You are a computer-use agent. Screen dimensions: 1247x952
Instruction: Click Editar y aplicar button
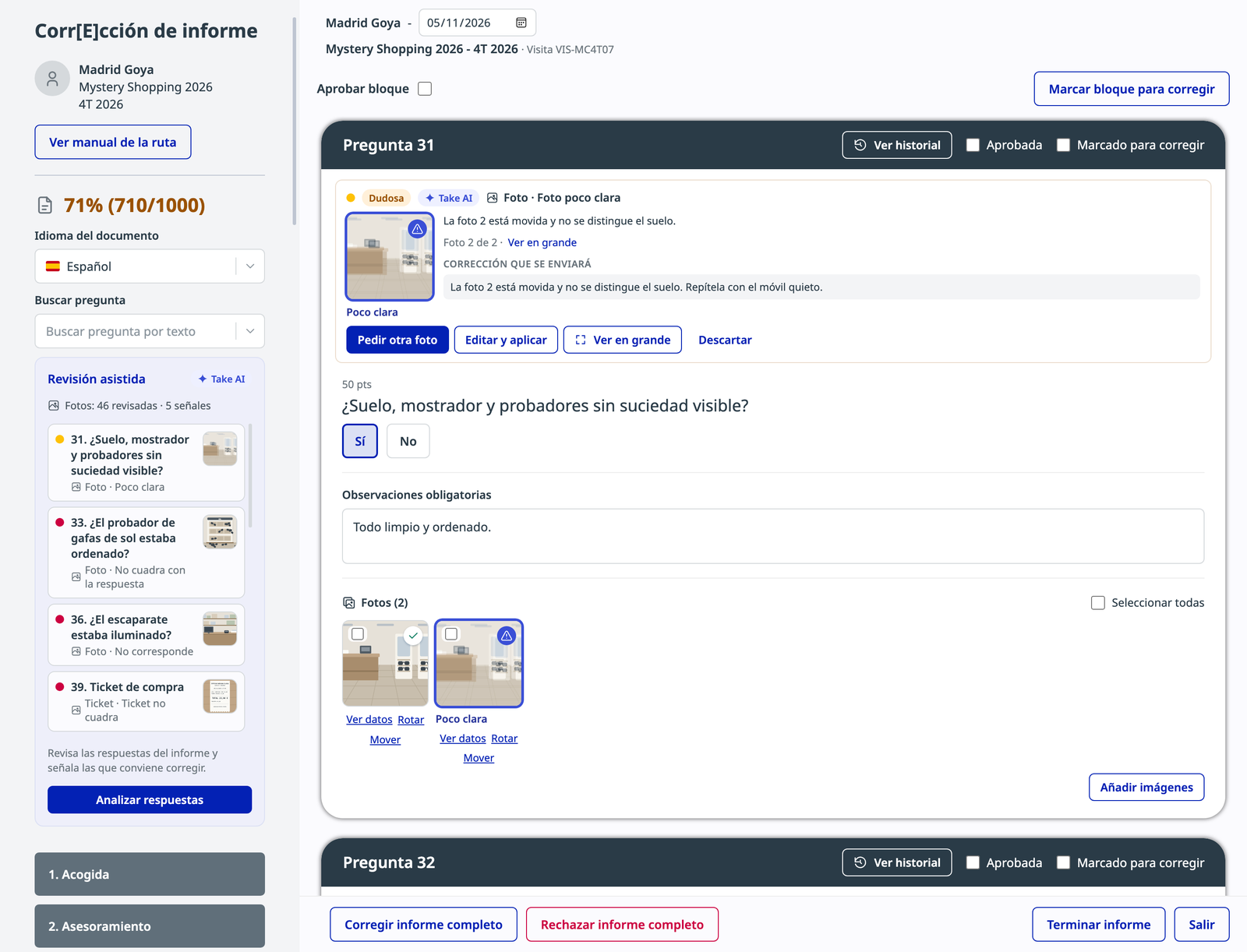[x=506, y=340]
